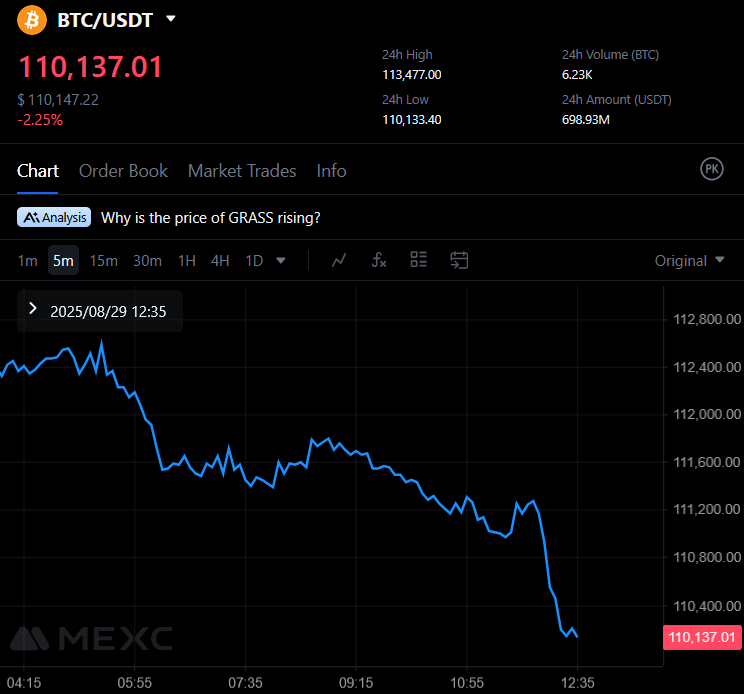
Task: Switch to line chart type icon
Action: [339, 260]
